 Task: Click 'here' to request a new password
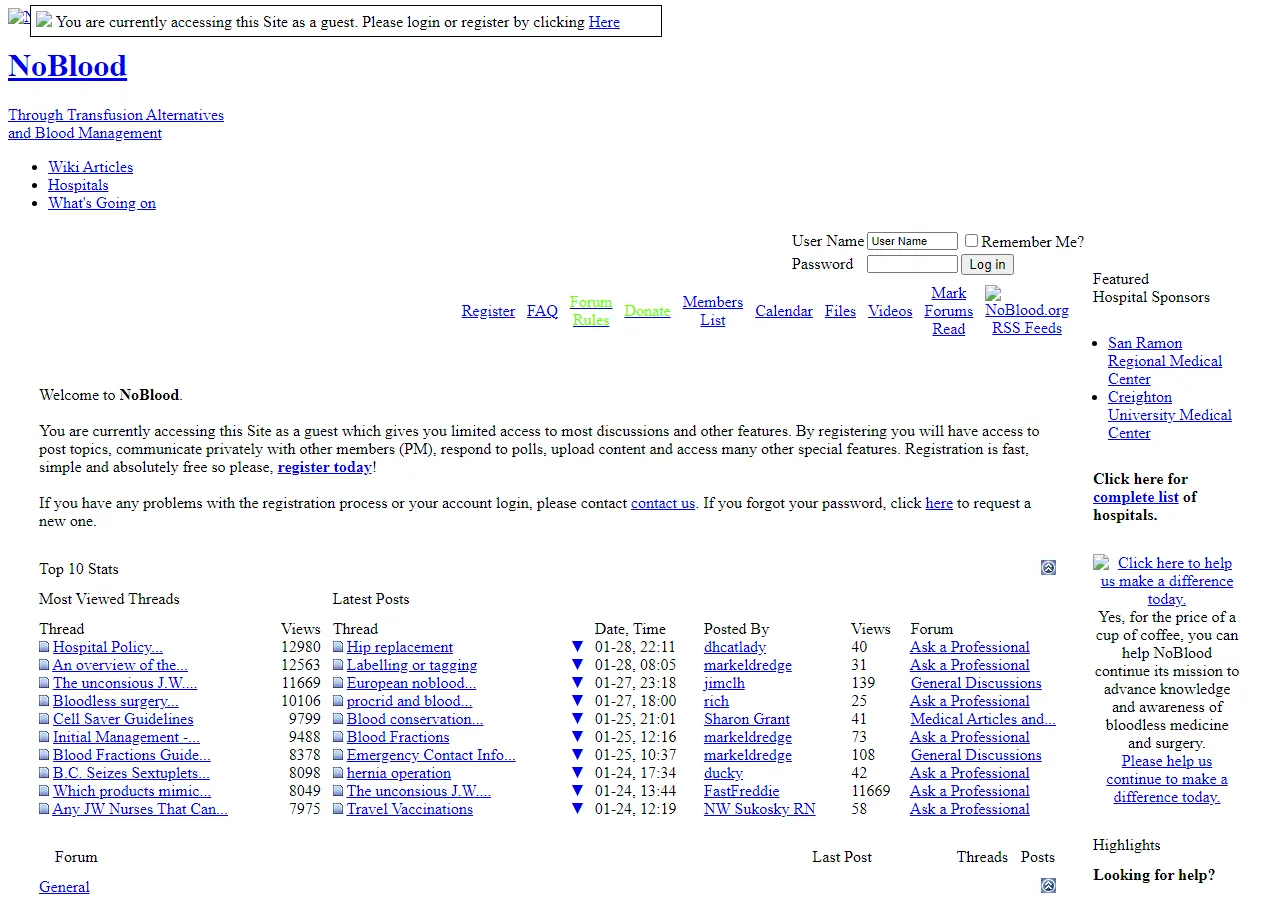click(939, 503)
